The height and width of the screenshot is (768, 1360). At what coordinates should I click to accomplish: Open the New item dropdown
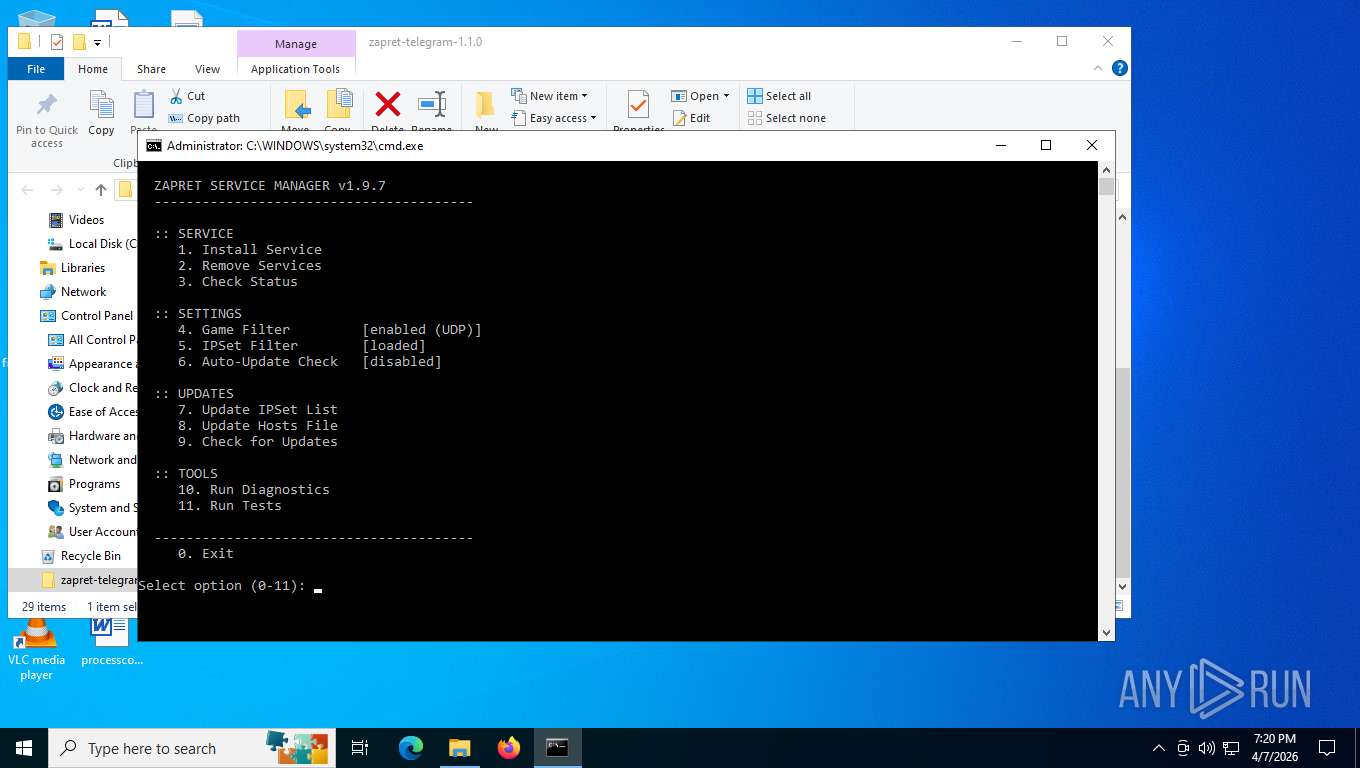click(549, 96)
